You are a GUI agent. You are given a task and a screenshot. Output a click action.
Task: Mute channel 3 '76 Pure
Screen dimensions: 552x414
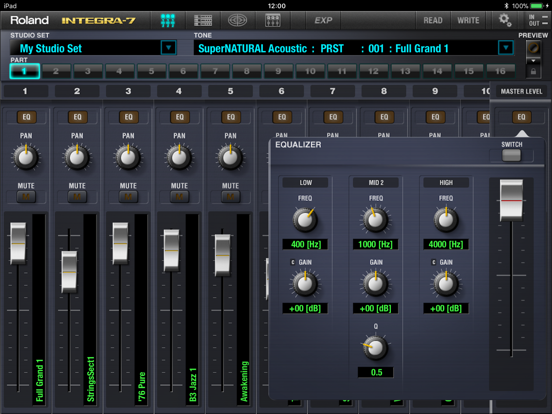coord(128,196)
